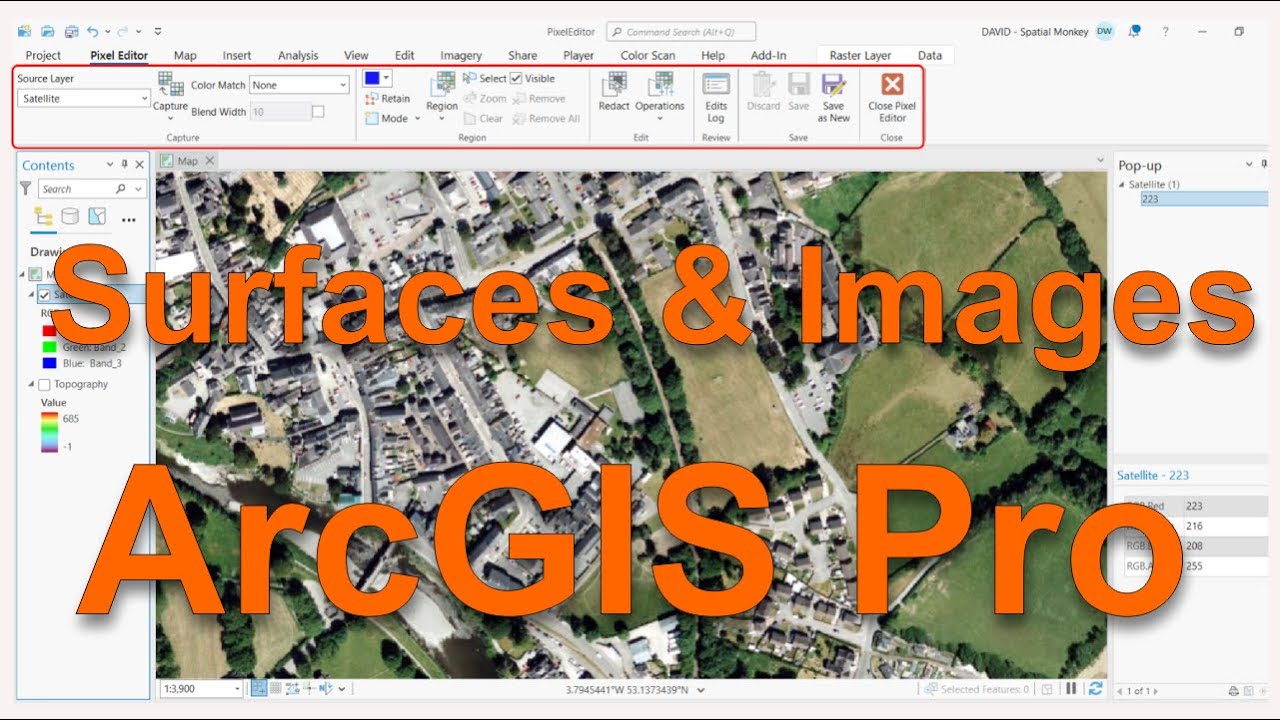Open the Contents pane options chevron
This screenshot has width=1280, height=720.
click(x=110, y=165)
